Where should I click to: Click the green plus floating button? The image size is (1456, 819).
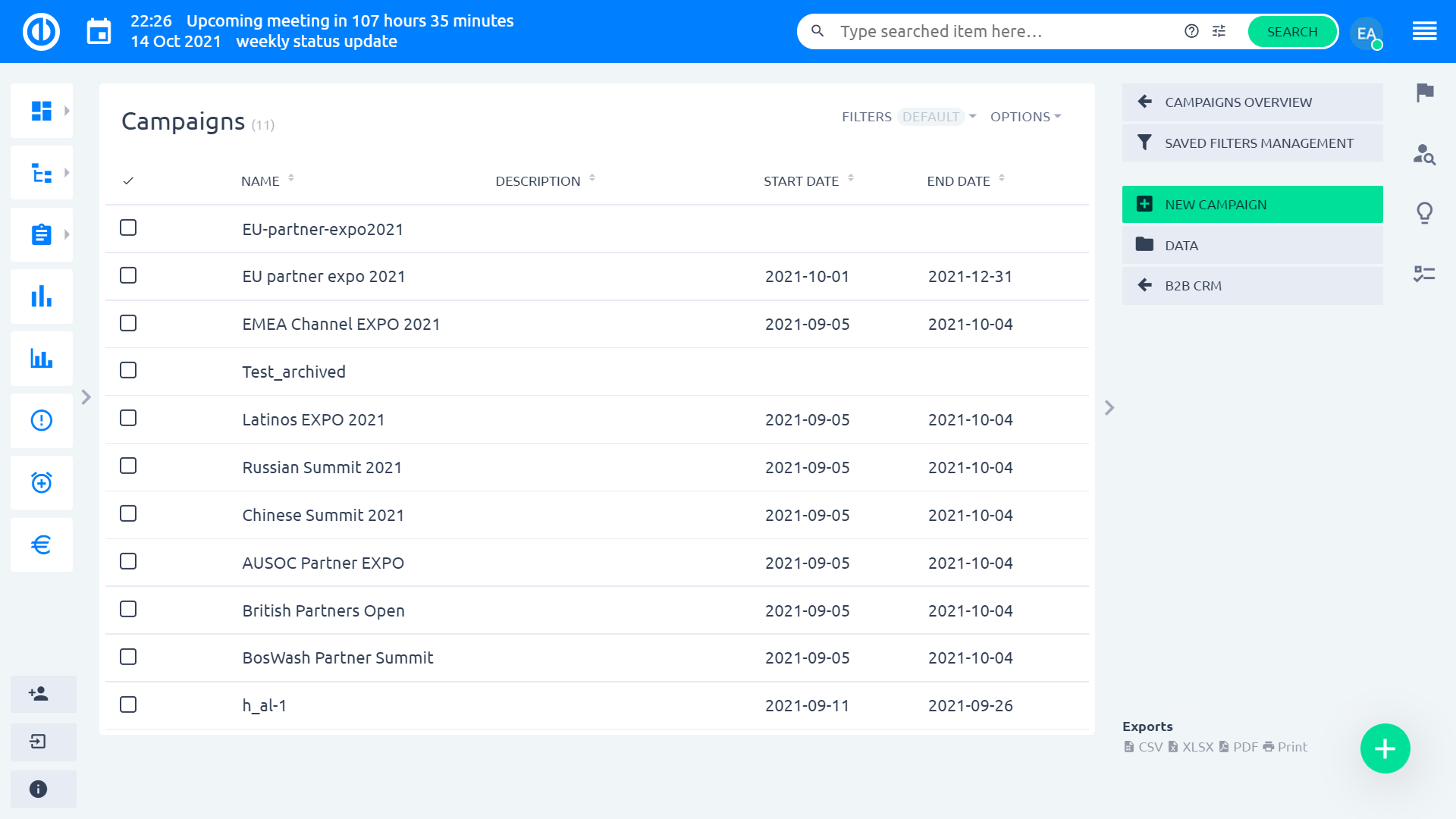1385,748
